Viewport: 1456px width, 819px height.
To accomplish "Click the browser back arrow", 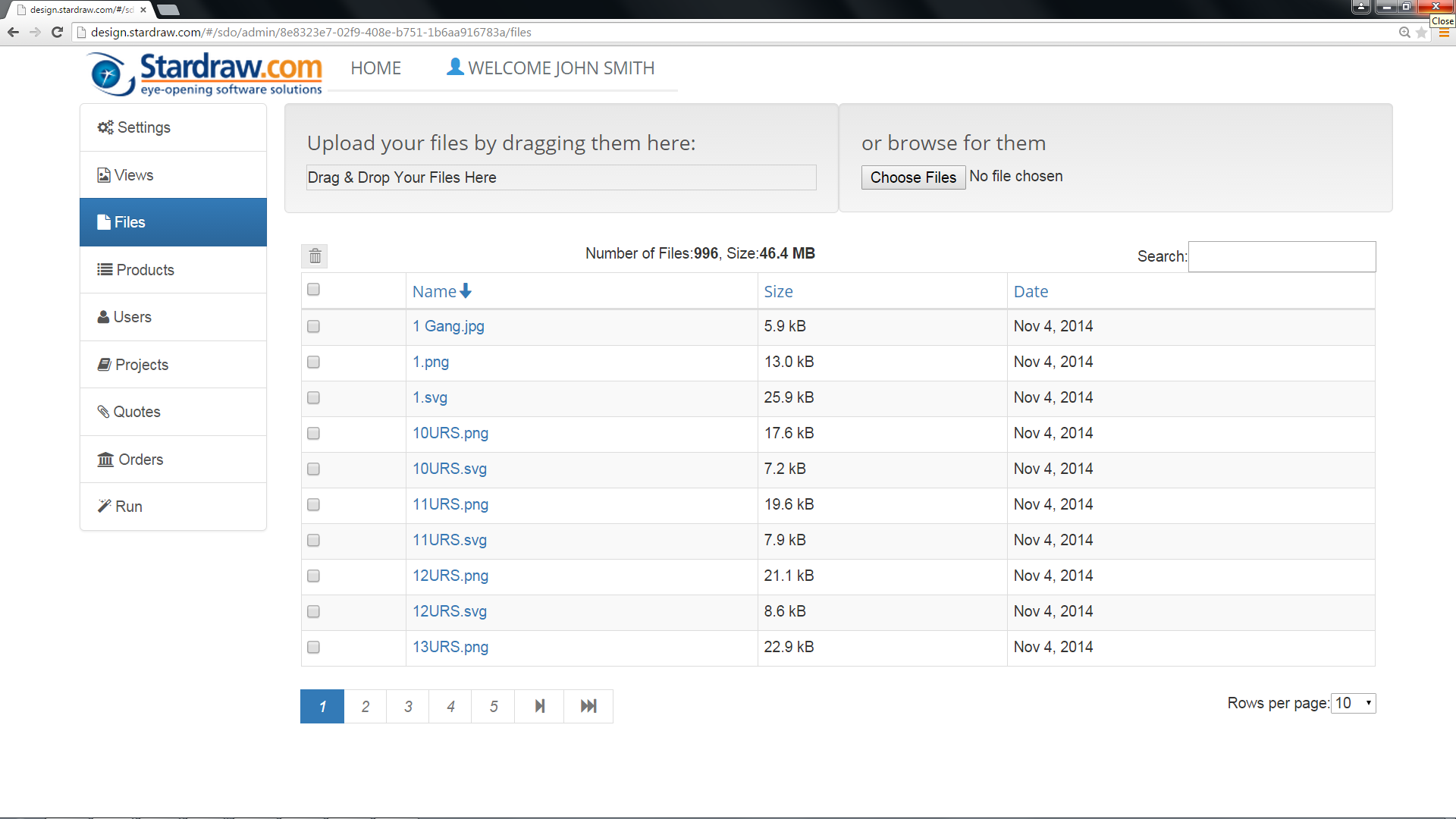I will (x=13, y=32).
